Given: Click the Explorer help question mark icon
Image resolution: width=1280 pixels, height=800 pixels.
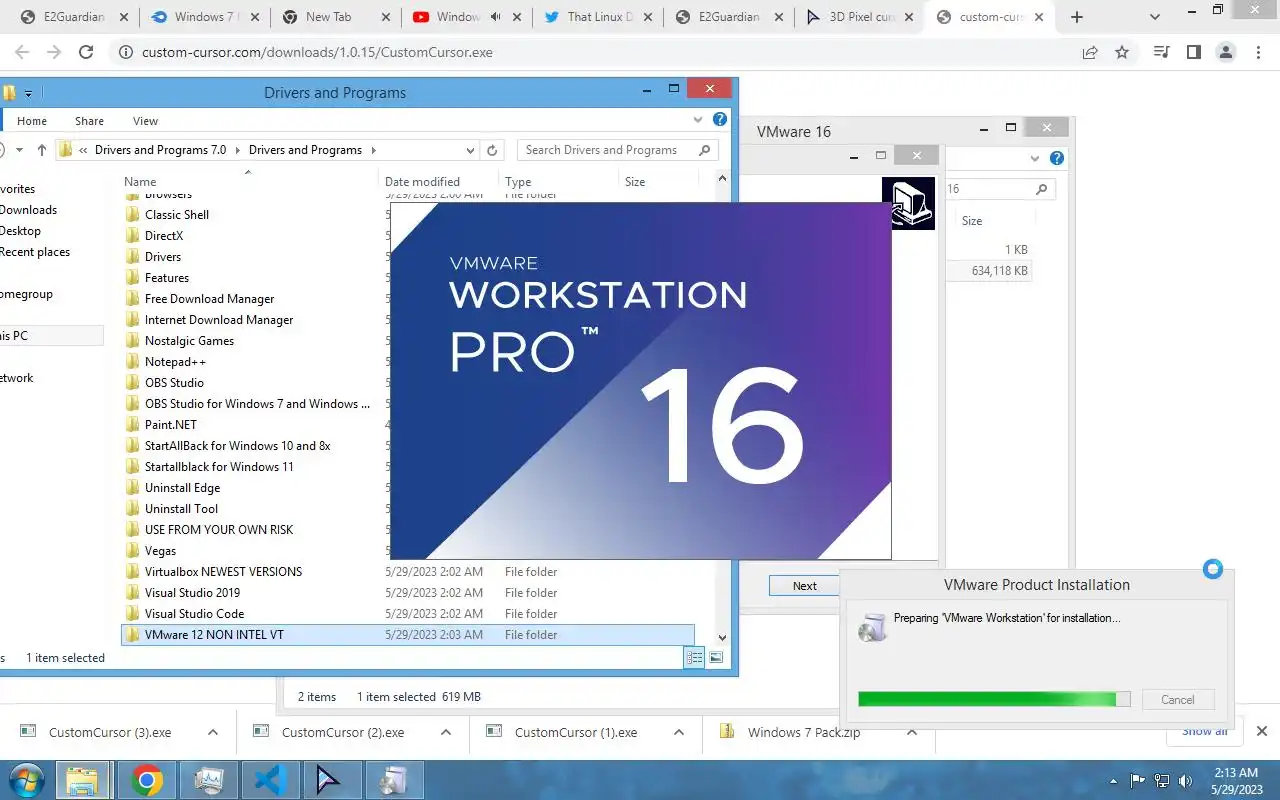Looking at the screenshot, I should click(x=719, y=120).
